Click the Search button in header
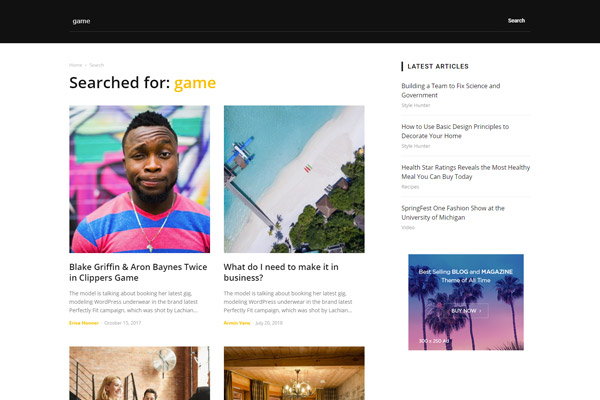Screen dimensions: 600x400 coord(516,21)
